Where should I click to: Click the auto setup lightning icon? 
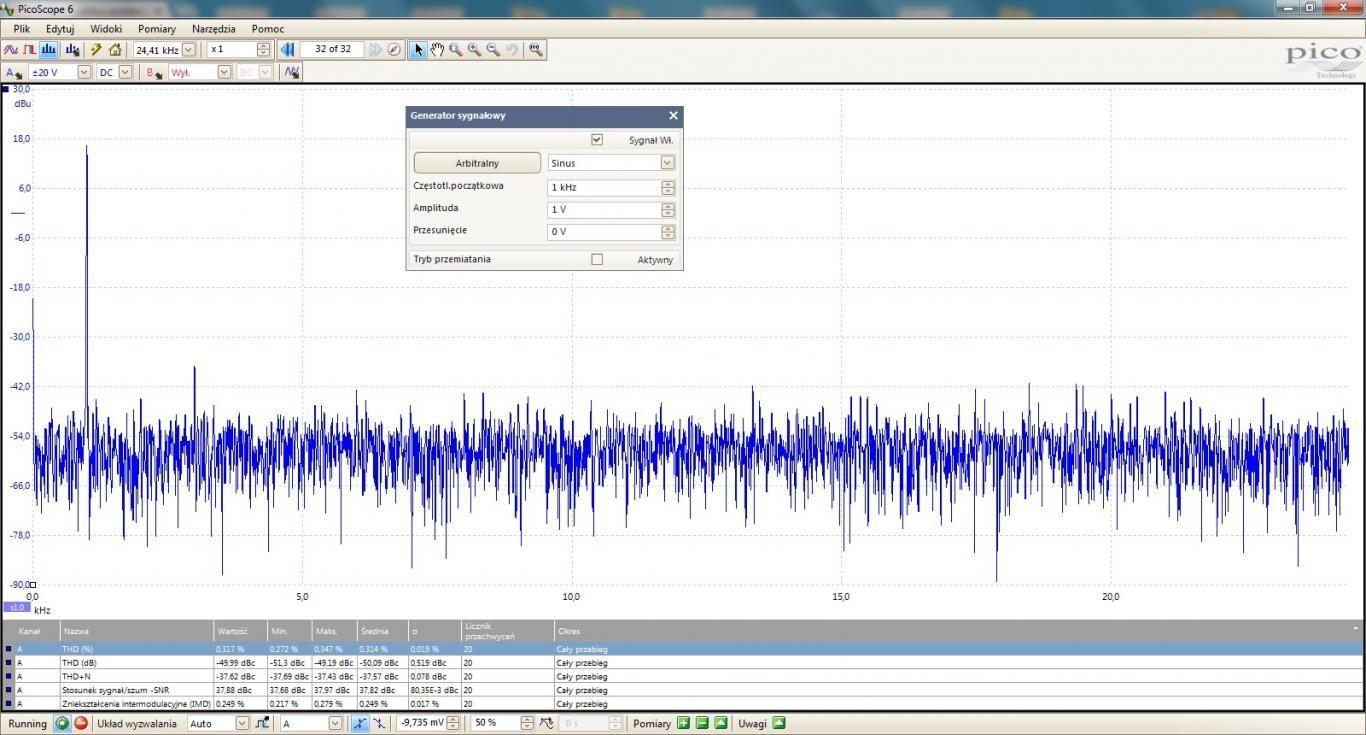96,49
